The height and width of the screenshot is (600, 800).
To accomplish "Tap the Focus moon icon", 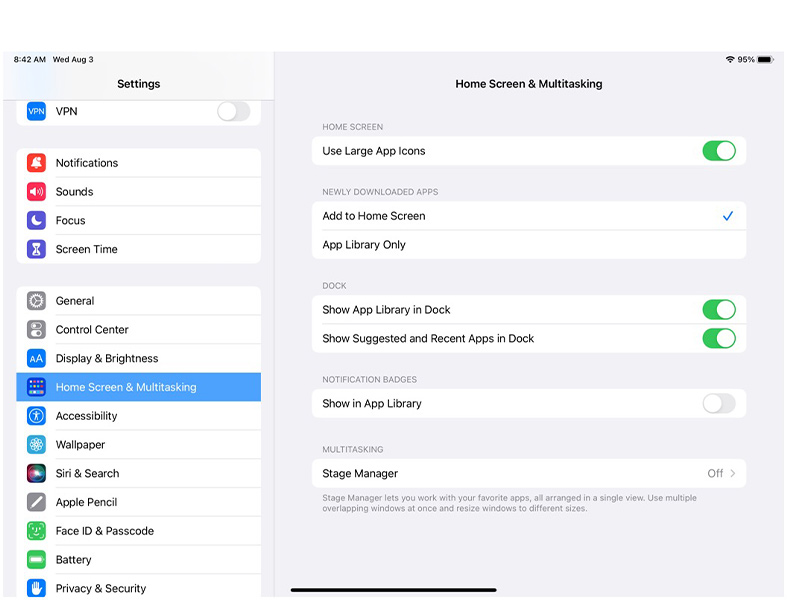I will pos(36,220).
